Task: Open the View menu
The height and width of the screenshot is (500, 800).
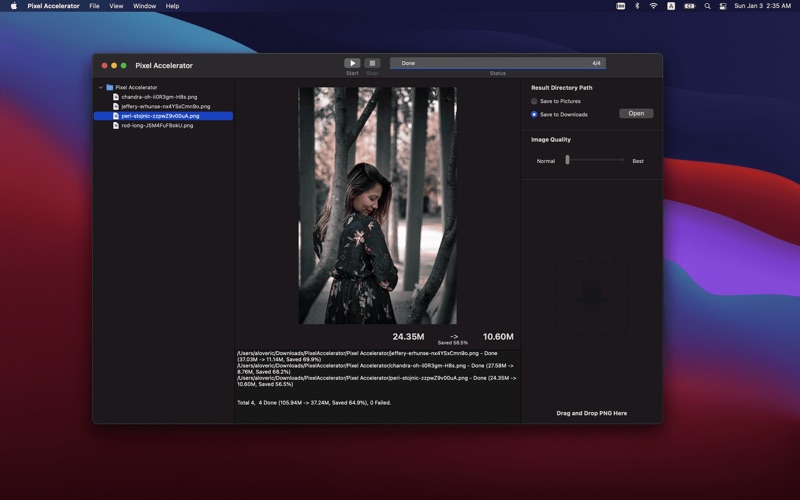Action: pos(116,6)
